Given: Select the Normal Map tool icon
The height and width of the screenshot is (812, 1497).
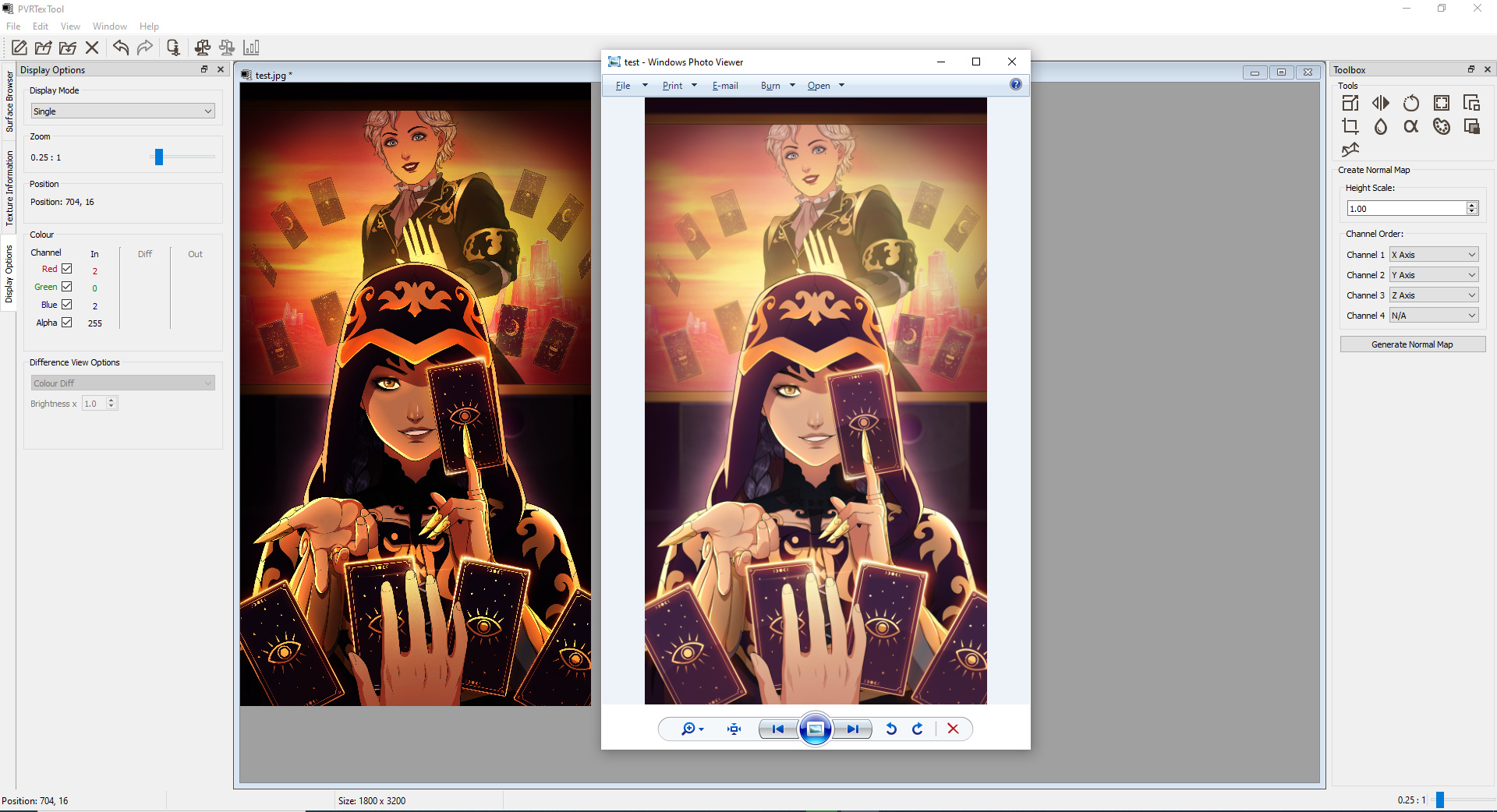Looking at the screenshot, I should pyautogui.click(x=1350, y=149).
